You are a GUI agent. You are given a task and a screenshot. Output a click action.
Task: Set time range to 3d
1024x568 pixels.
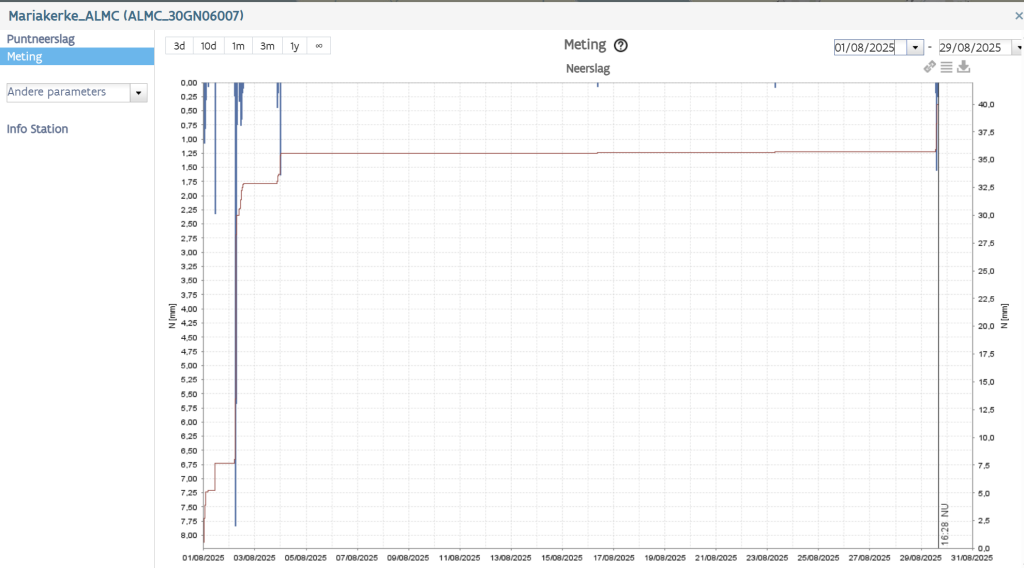[x=179, y=46]
